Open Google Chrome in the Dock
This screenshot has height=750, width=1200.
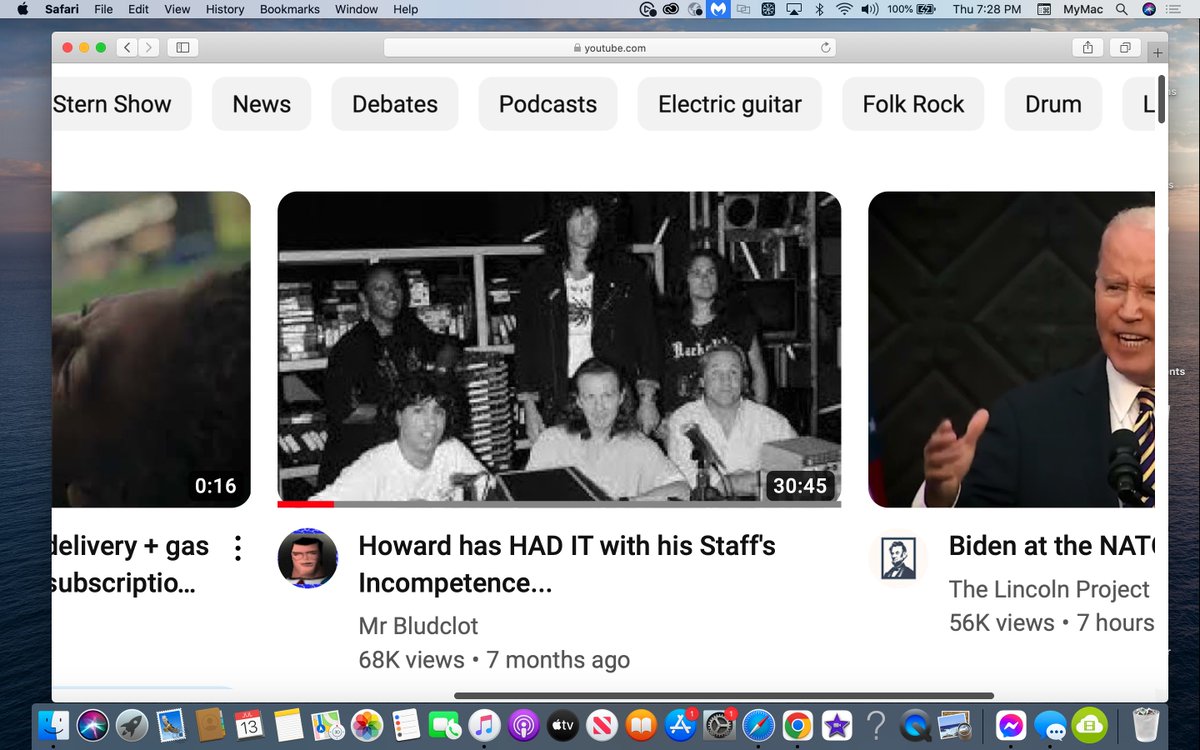pos(797,724)
